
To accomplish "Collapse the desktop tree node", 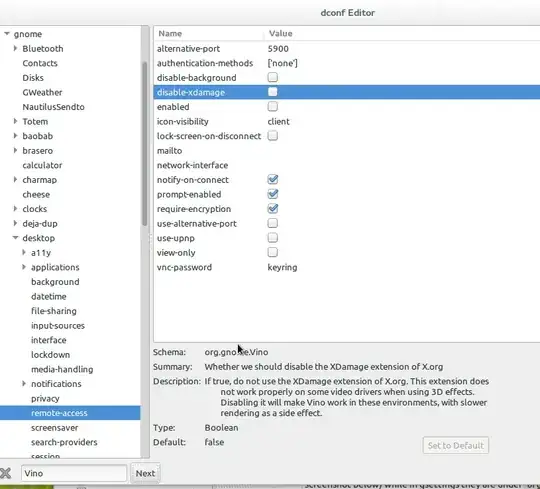I will coord(15,238).
